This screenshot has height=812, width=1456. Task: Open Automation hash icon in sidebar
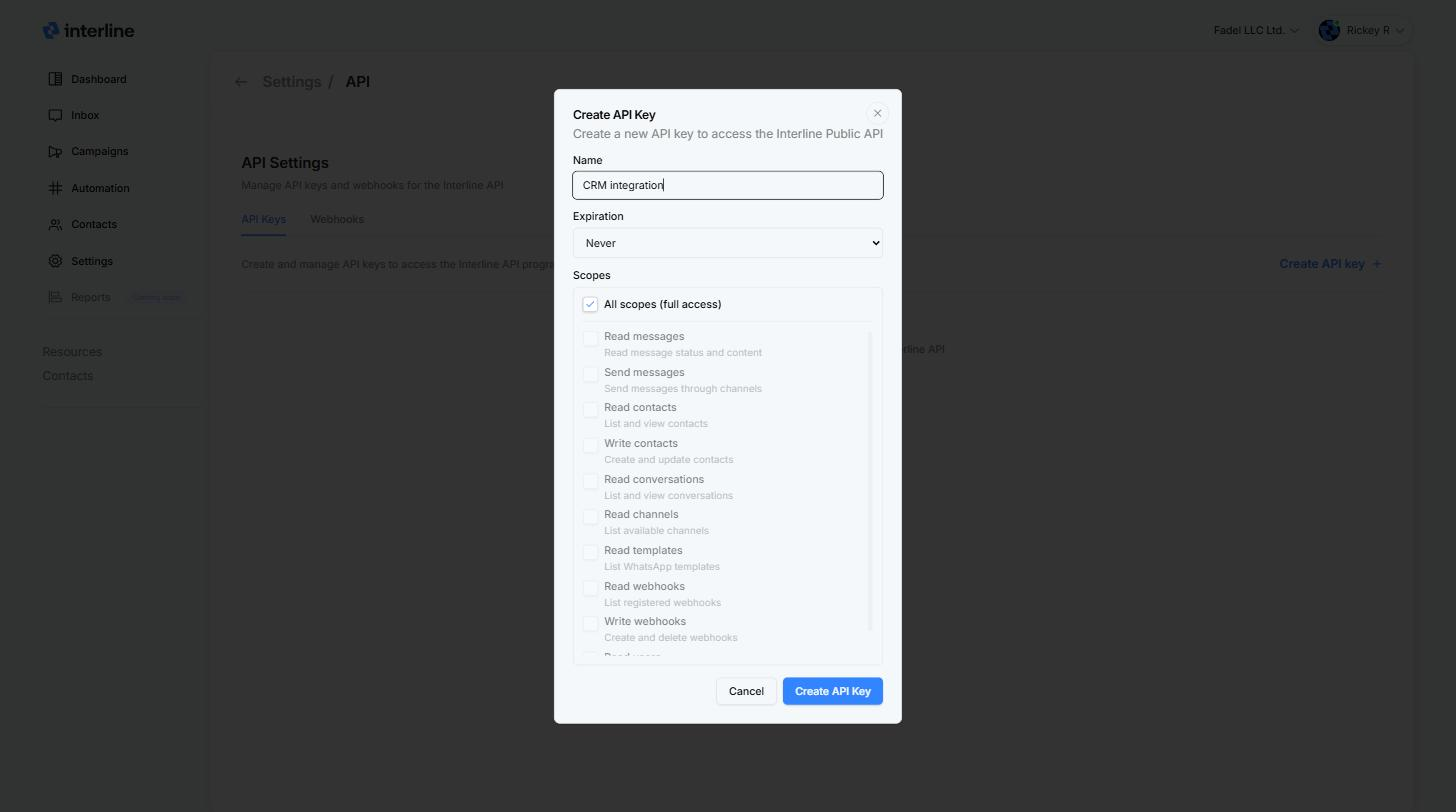[x=55, y=188]
